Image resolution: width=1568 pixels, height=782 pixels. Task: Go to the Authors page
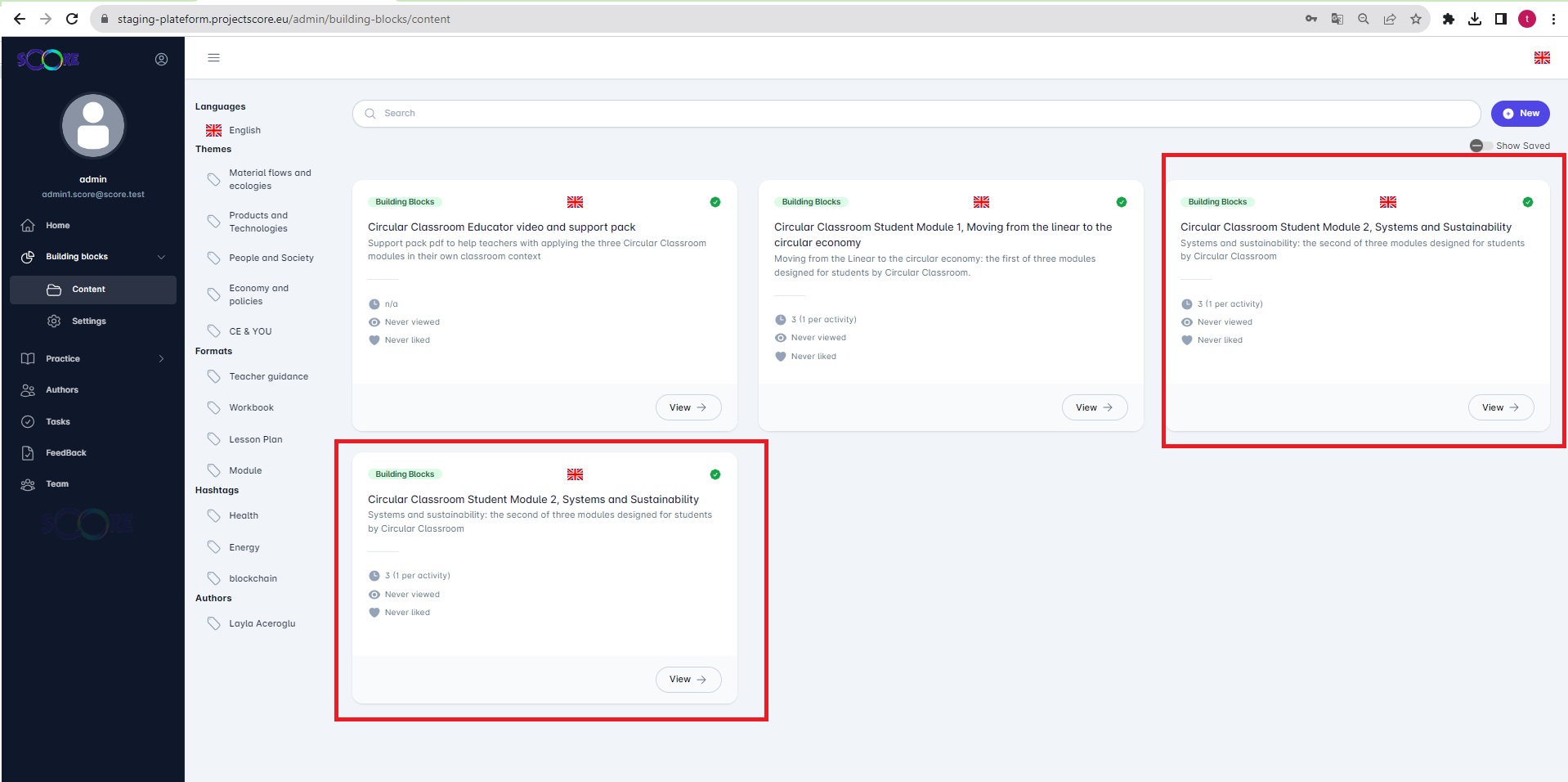[x=61, y=390]
